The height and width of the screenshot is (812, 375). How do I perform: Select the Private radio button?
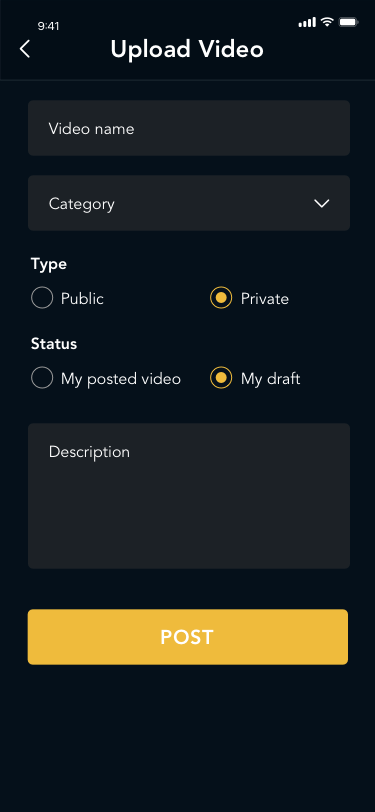[x=221, y=298]
